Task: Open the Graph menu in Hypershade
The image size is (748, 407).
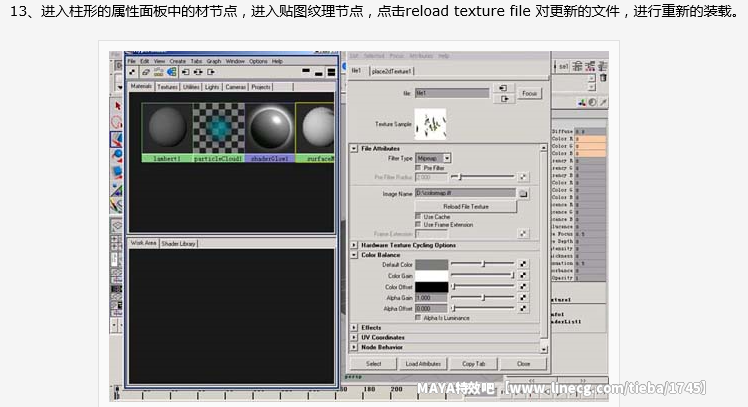Action: click(x=214, y=61)
